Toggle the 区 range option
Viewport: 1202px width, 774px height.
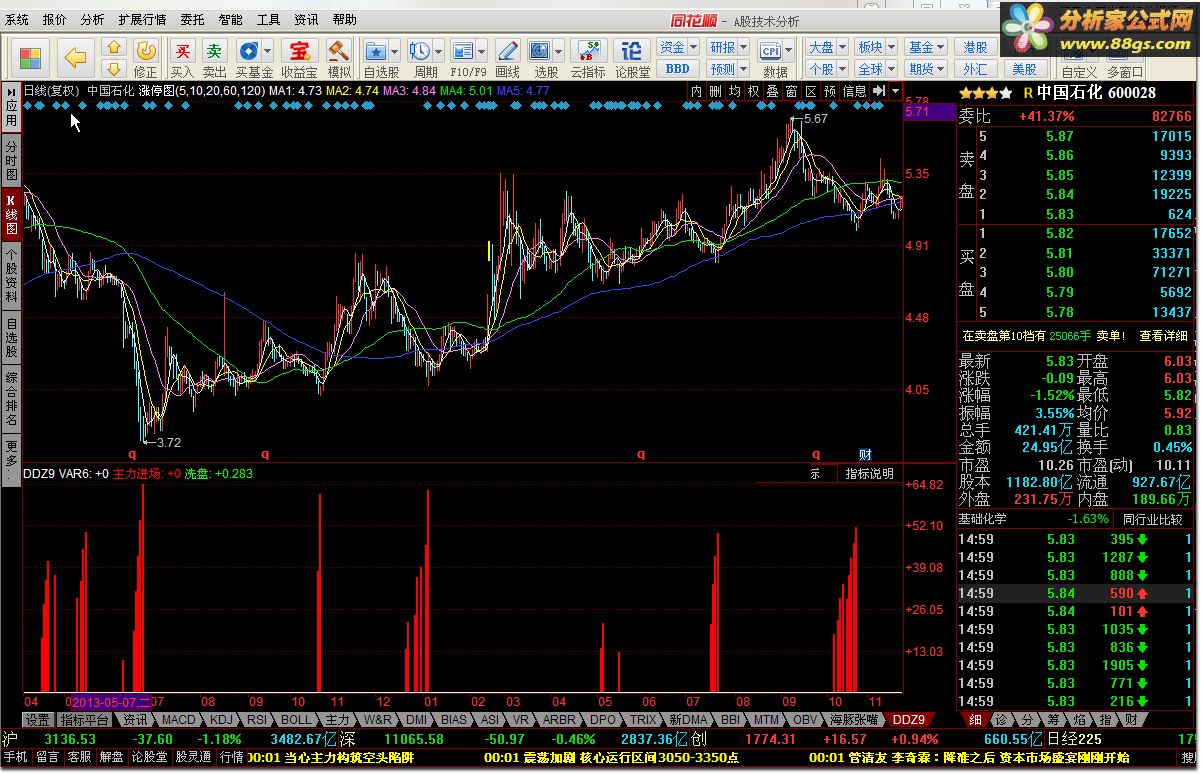tap(810, 91)
